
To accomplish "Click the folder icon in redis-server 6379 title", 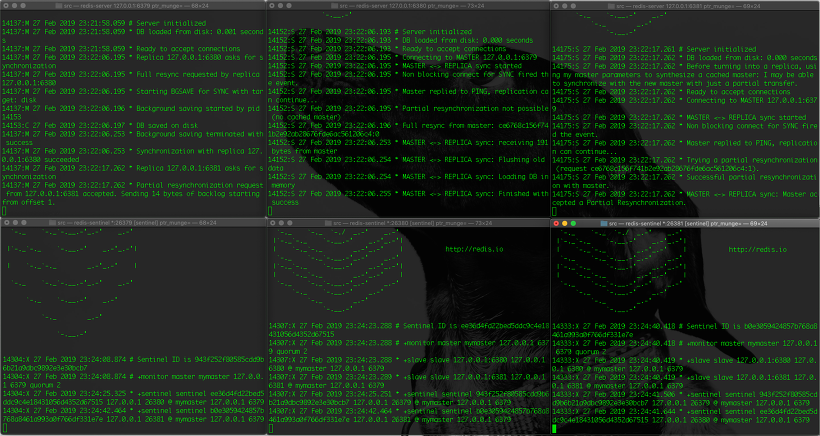I will pyautogui.click(x=58, y=6).
